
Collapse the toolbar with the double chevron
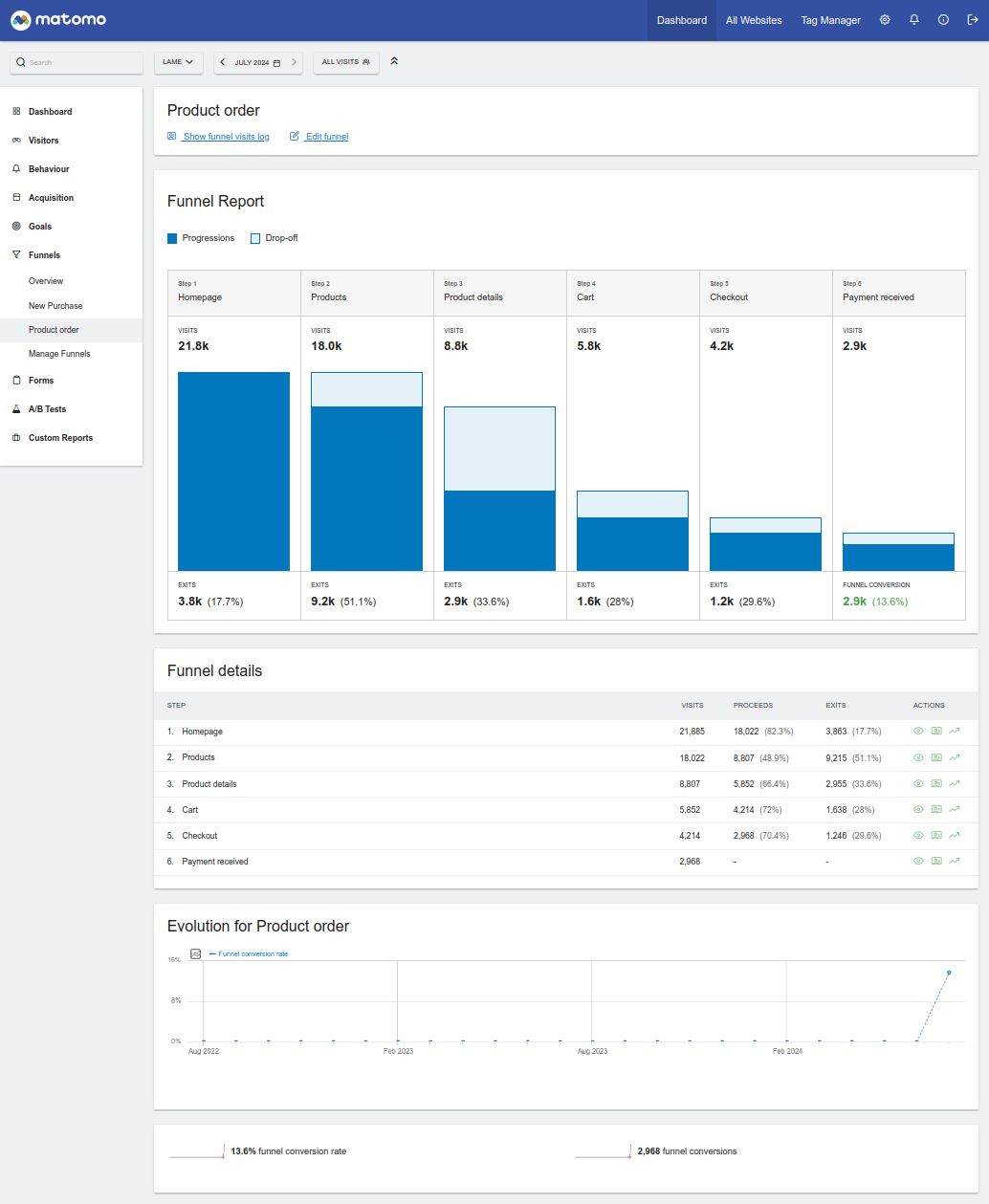[393, 61]
